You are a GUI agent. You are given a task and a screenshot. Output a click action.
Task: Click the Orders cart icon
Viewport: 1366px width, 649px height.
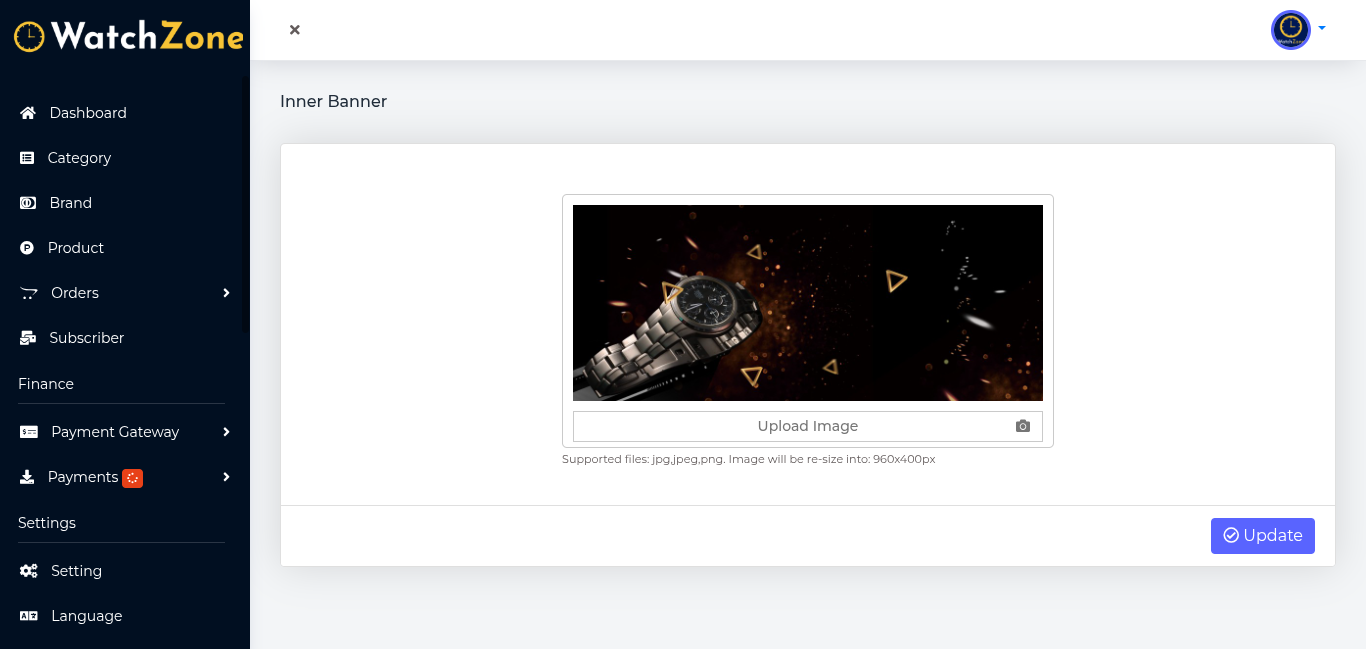click(29, 293)
